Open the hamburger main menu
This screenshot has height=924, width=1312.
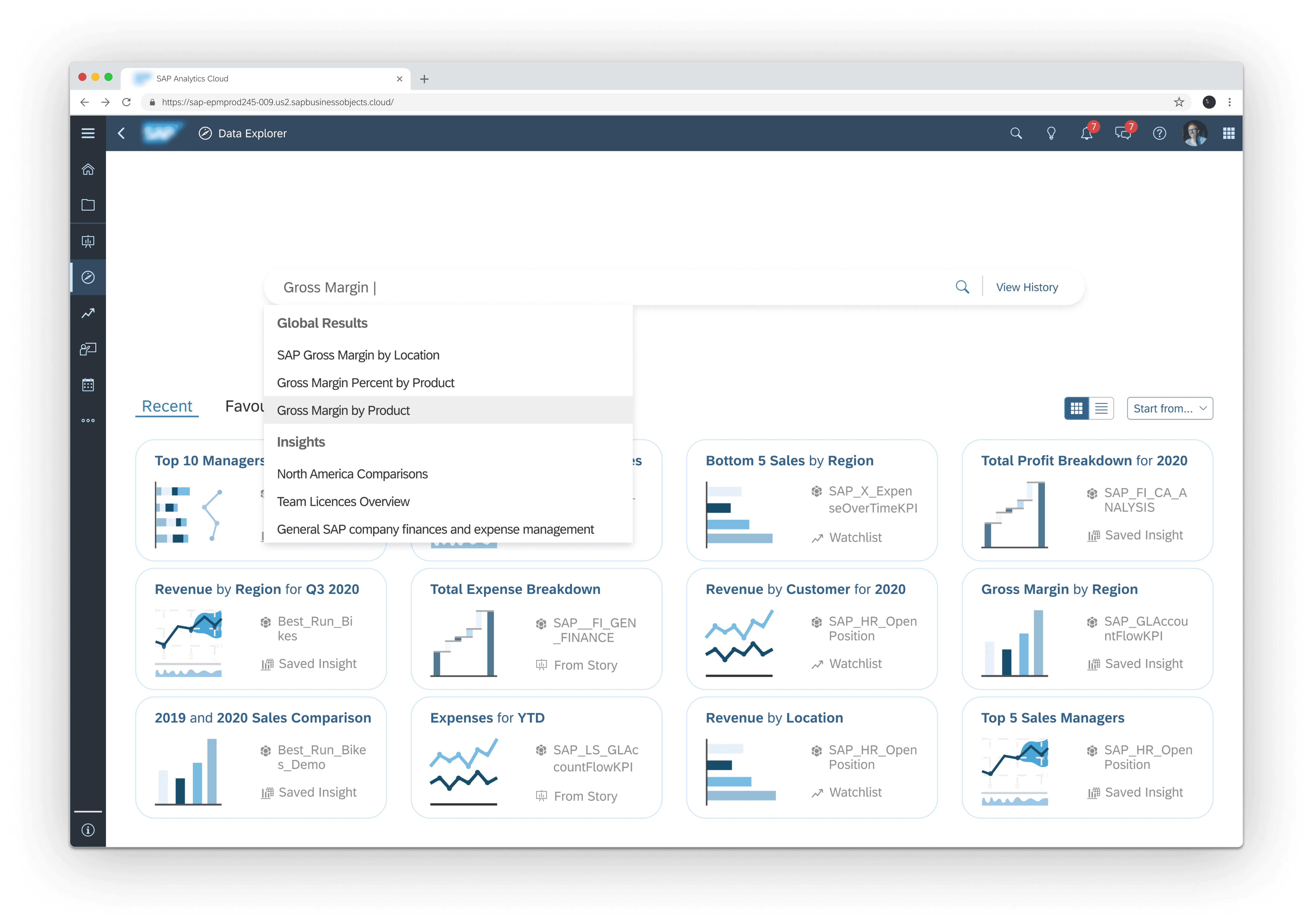pos(88,133)
